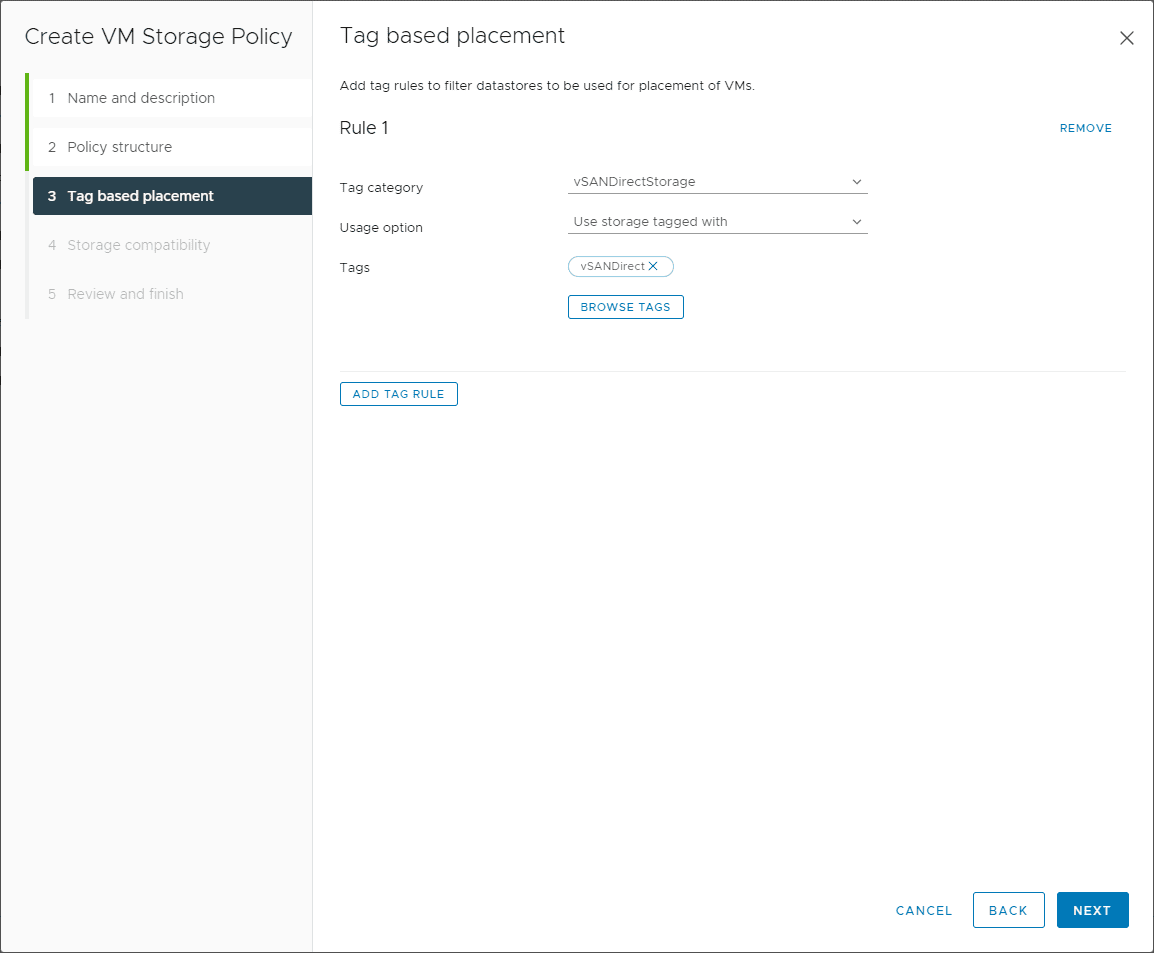The image size is (1154, 953).
Task: Click the X on the vSANDirect tag
Action: [653, 266]
